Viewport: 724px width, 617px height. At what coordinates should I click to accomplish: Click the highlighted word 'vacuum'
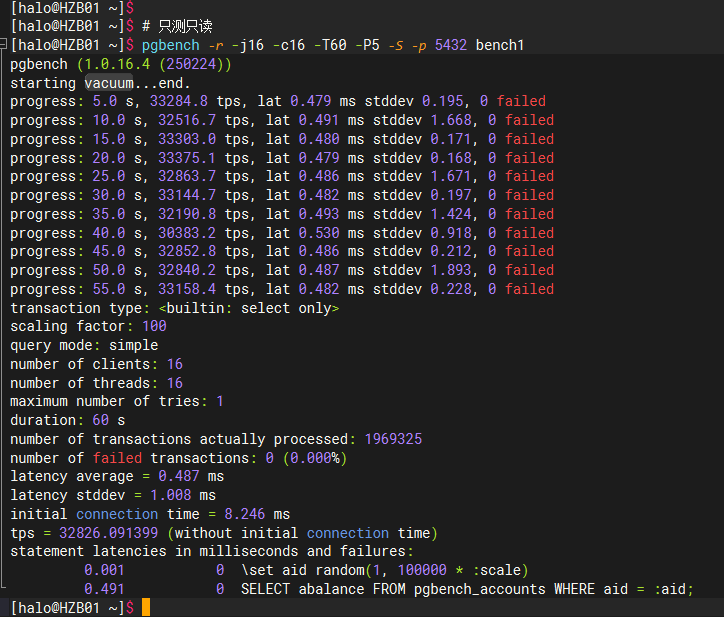(x=109, y=83)
